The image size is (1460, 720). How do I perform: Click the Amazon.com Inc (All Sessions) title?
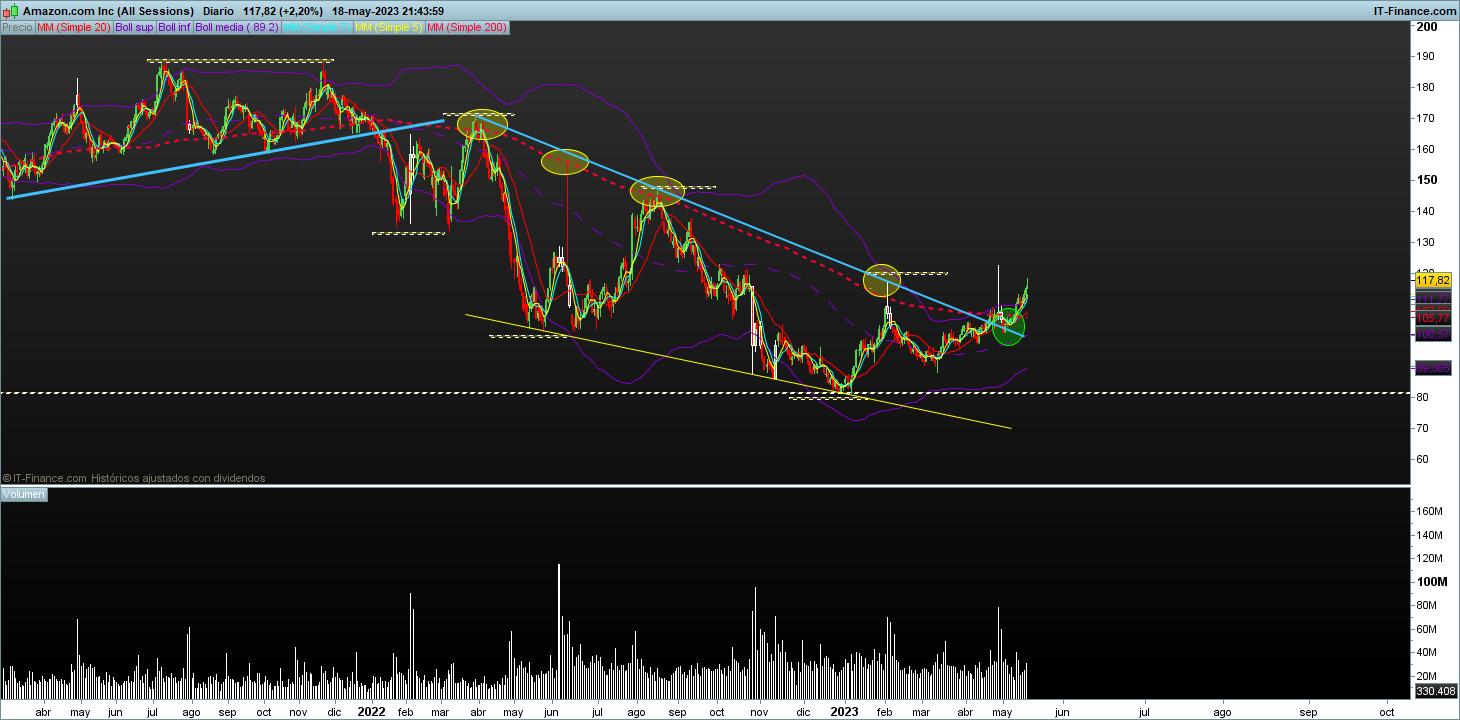[108, 11]
